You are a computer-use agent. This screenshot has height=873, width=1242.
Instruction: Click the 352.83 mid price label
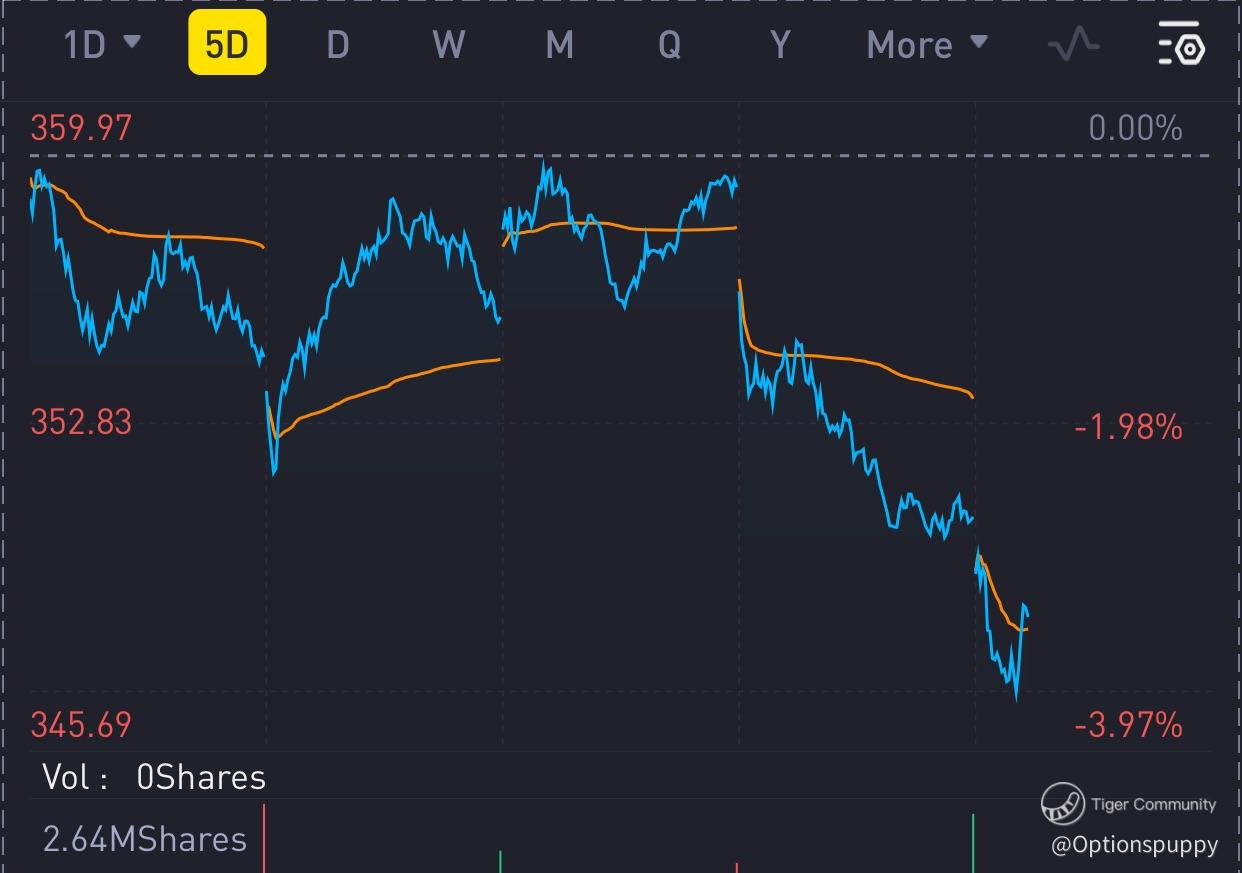(x=81, y=422)
